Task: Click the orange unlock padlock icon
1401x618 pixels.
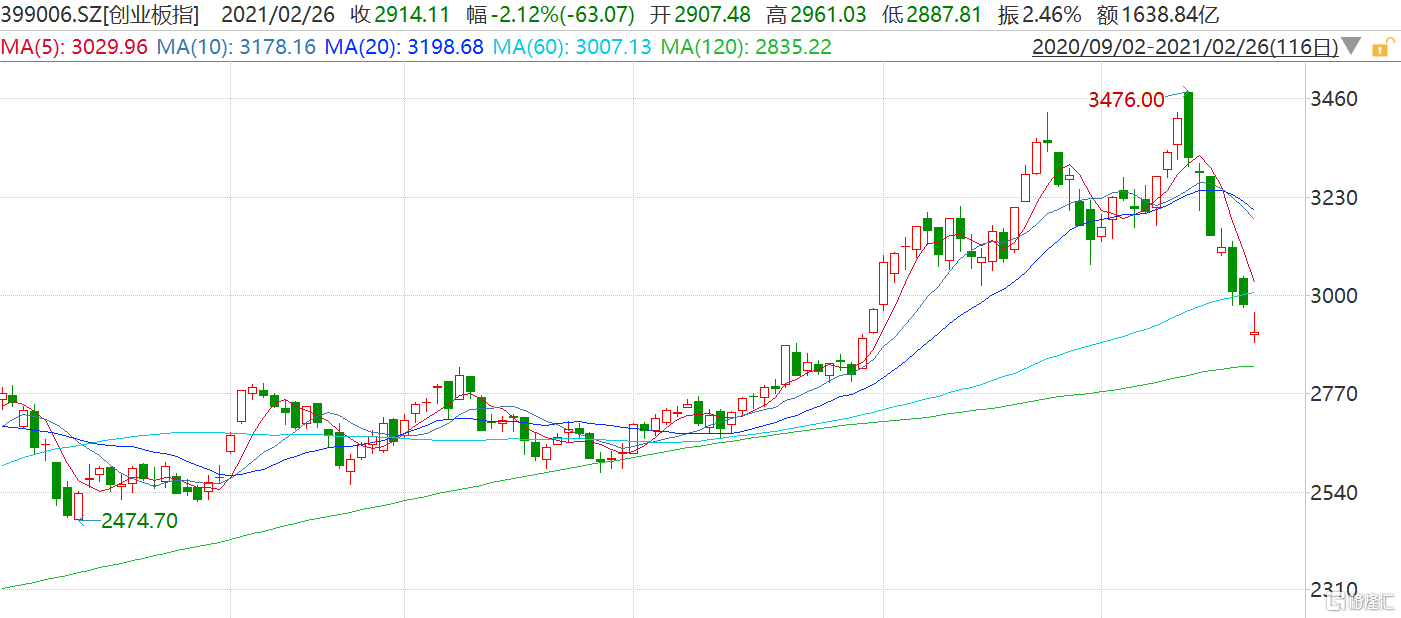Action: click(x=1381, y=47)
